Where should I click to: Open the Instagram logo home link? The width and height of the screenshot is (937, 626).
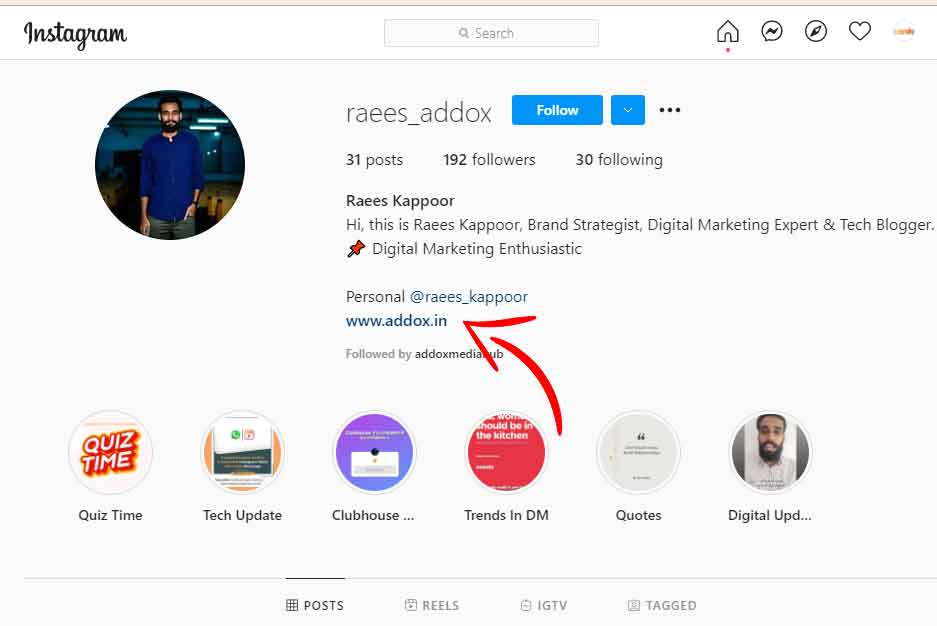(75, 34)
